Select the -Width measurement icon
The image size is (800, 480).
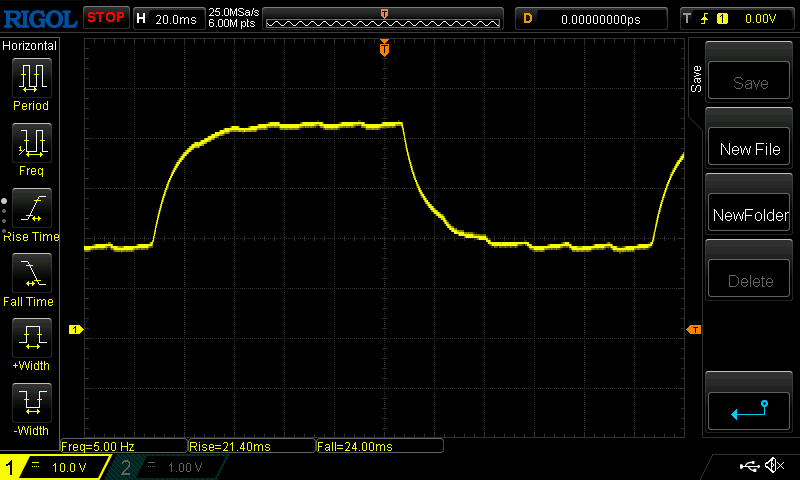coord(32,402)
